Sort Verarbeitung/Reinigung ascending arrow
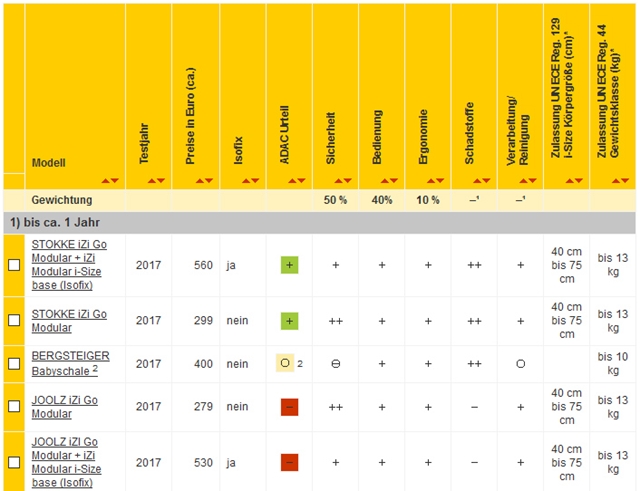The height and width of the screenshot is (491, 640). [523, 180]
